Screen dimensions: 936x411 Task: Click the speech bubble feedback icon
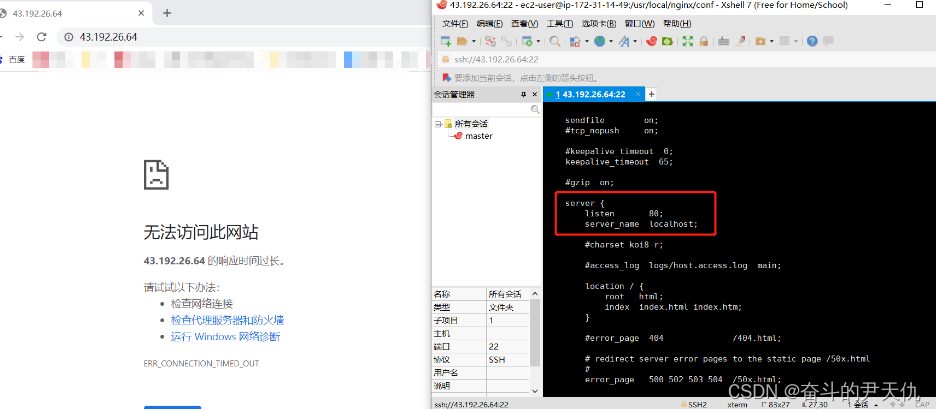829,41
